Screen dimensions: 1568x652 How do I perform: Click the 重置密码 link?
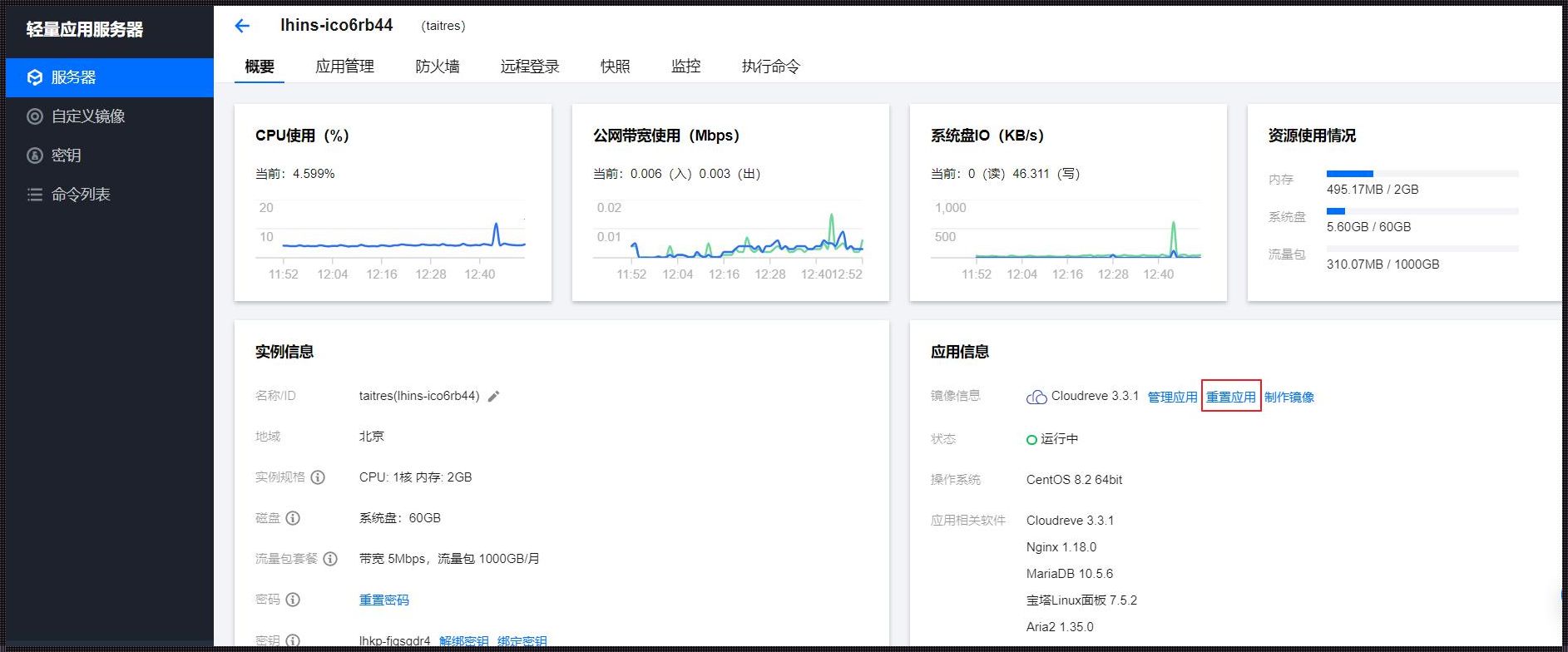384,600
